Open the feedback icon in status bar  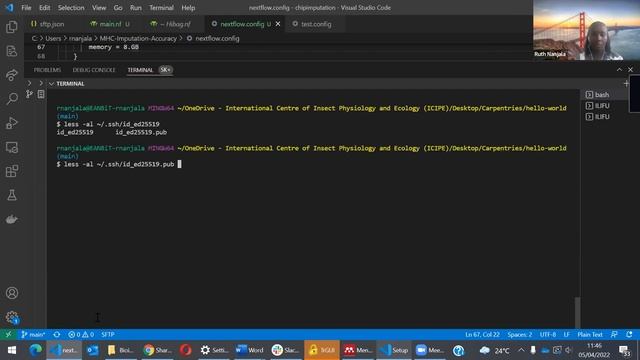point(614,334)
